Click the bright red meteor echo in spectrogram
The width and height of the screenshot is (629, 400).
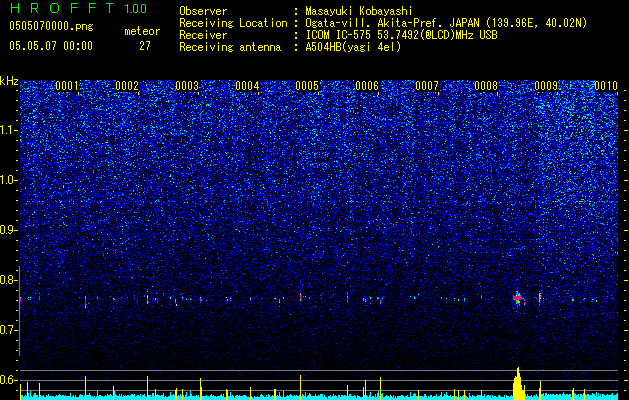517,298
